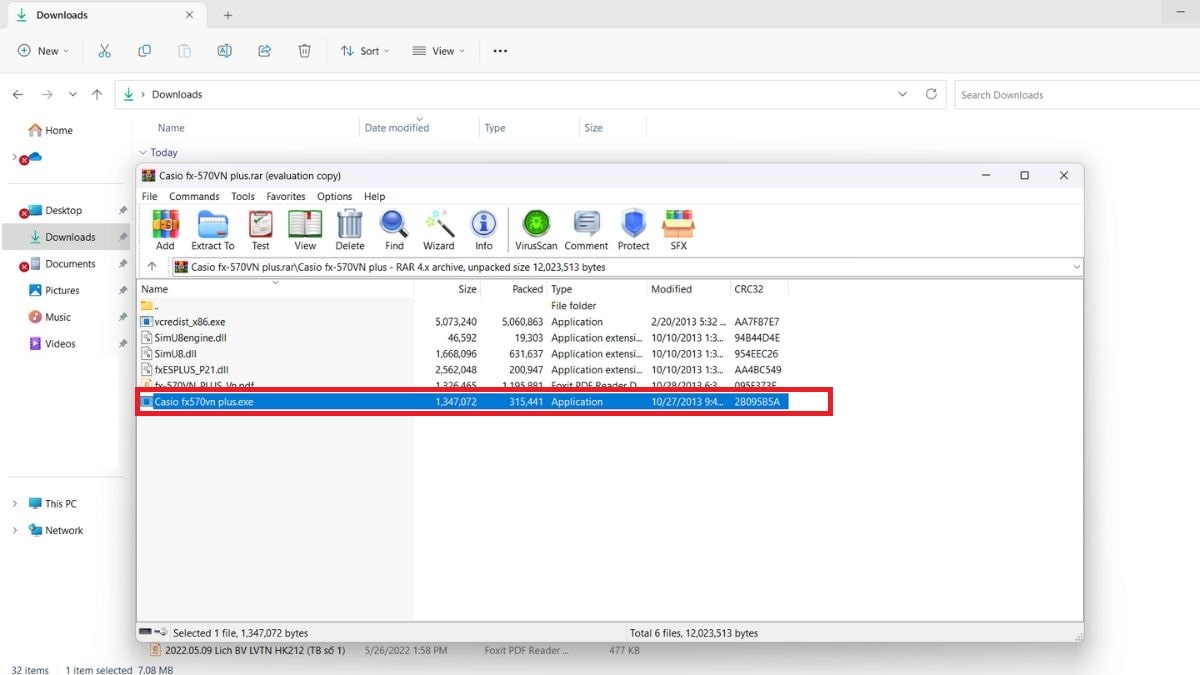The image size is (1200, 675).
Task: Open the Find tool in WinRAR
Action: 395,230
